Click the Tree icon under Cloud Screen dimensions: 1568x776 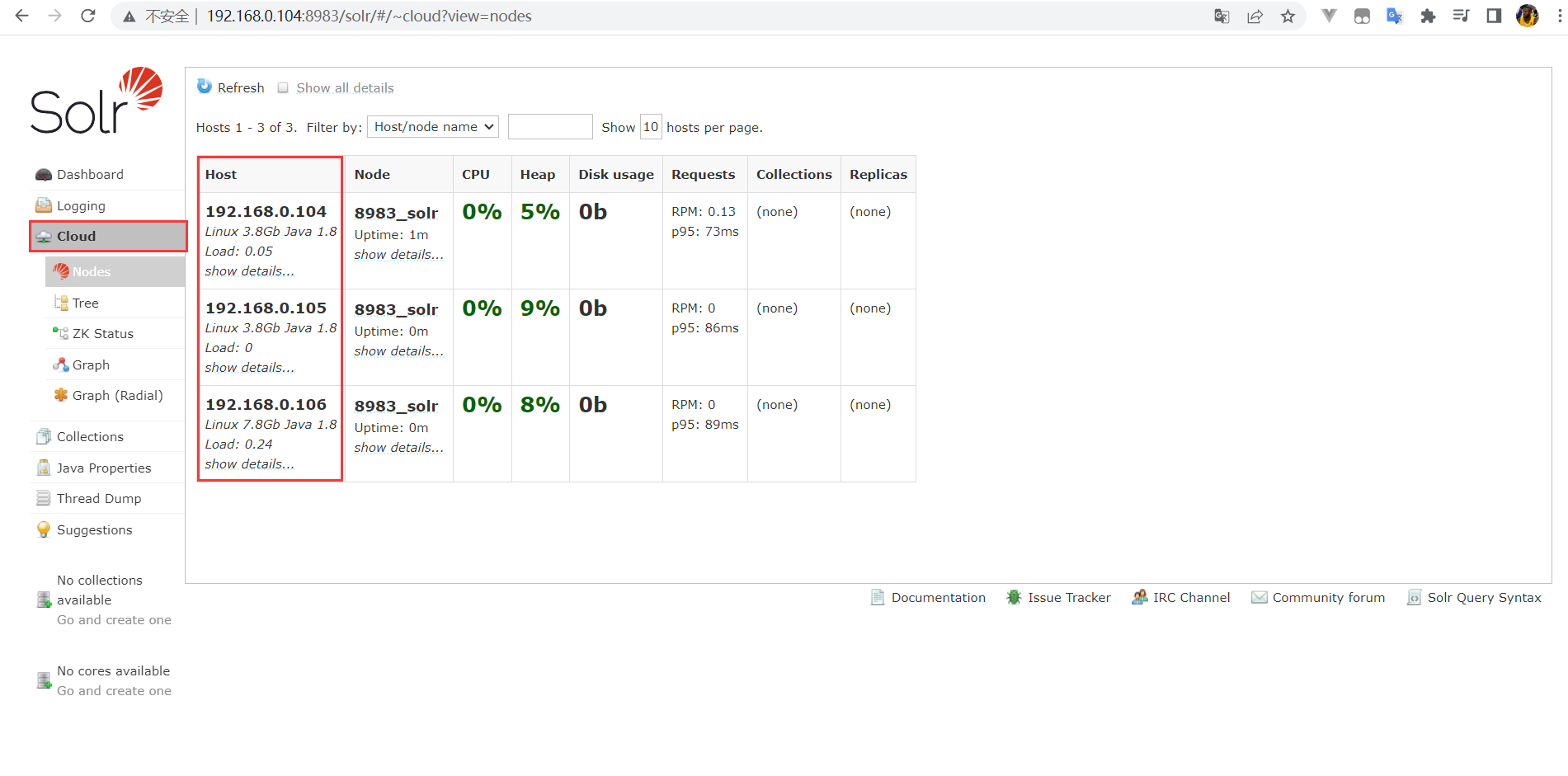pyautogui.click(x=61, y=303)
